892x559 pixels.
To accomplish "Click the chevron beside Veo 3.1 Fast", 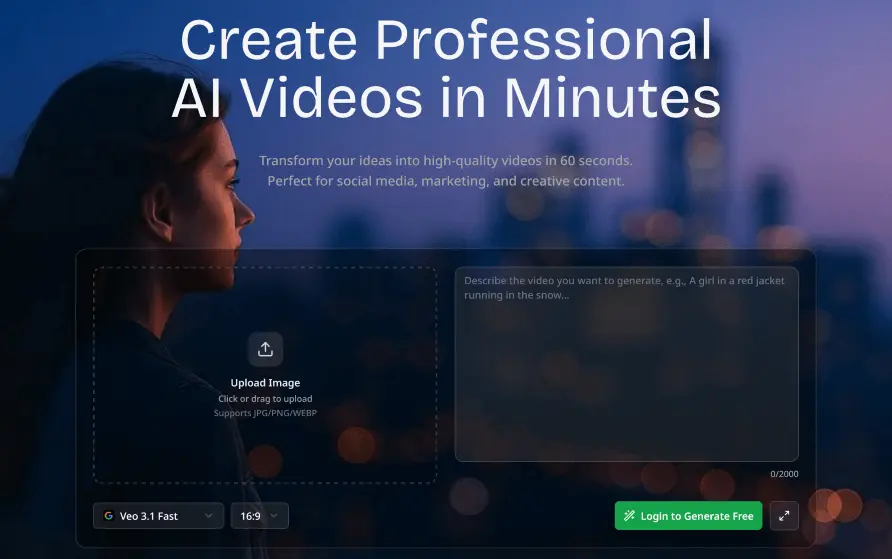I will [208, 516].
